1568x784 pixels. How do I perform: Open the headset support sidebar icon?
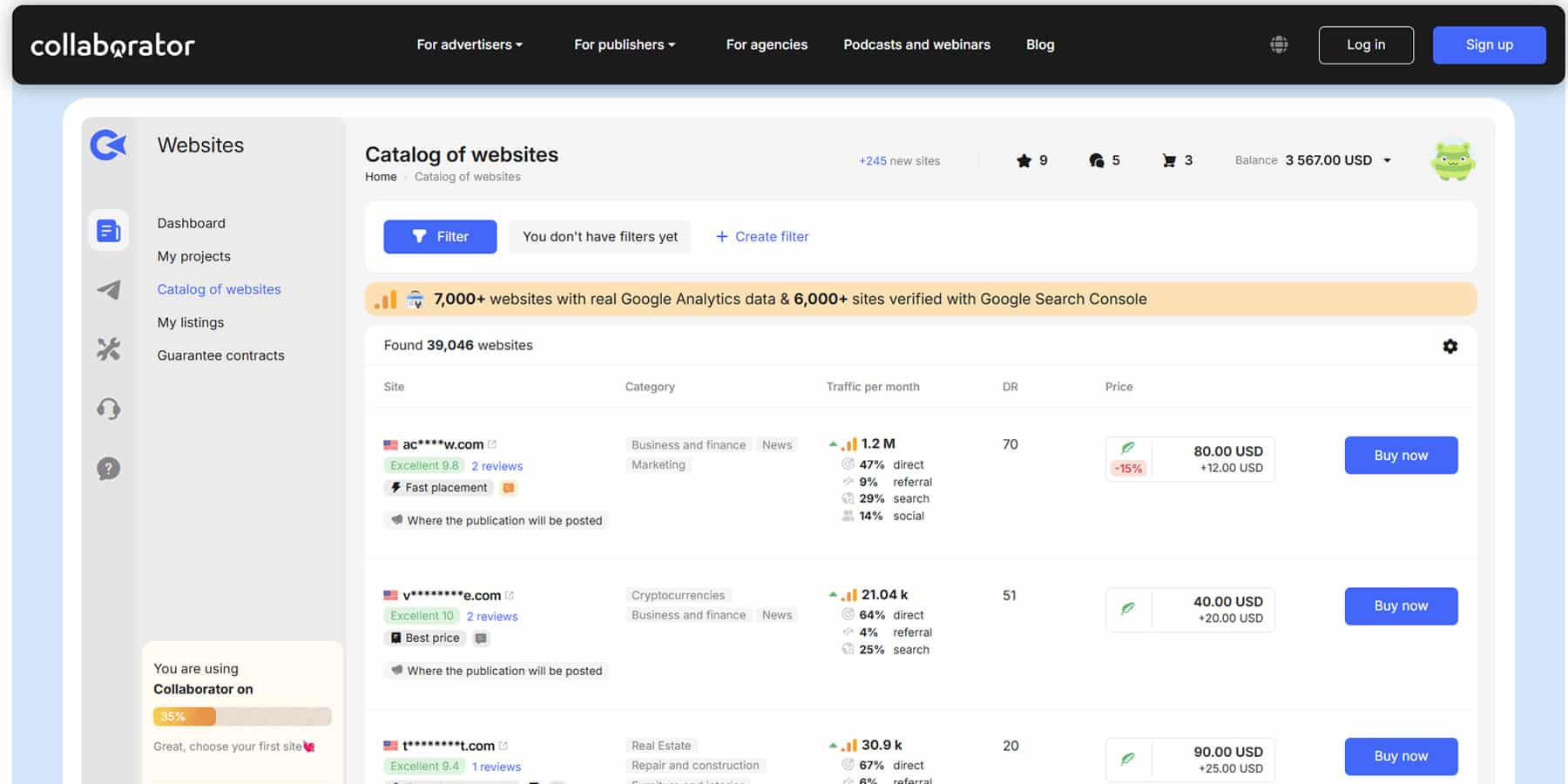click(109, 409)
